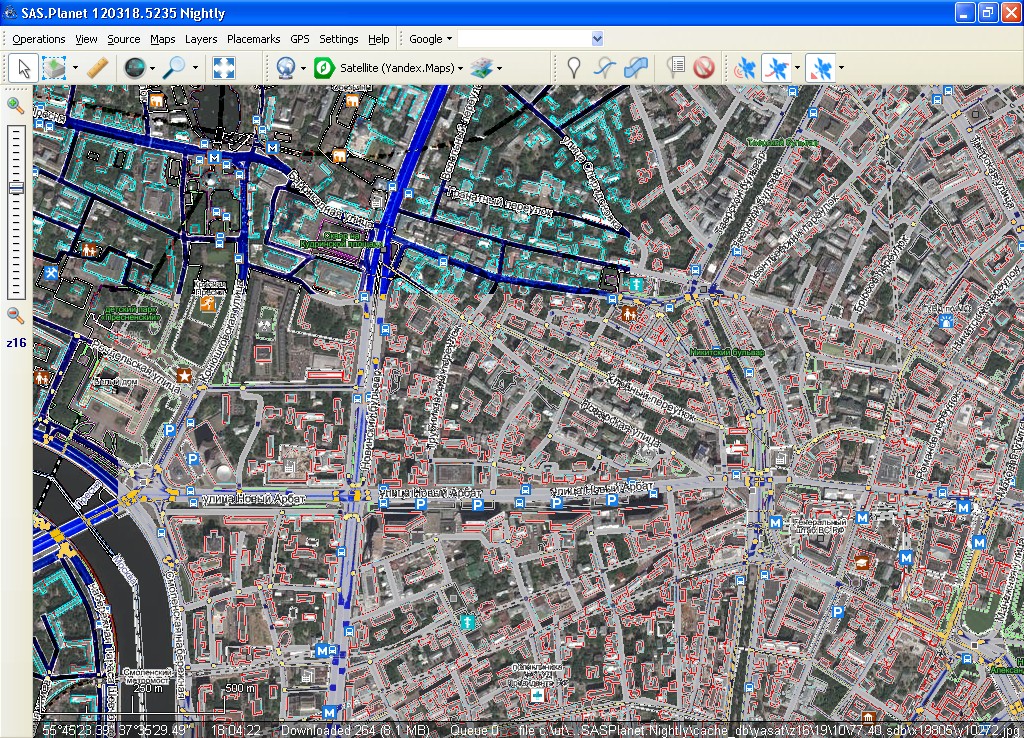Select the arrow move tool
Viewport: 1024px width, 738px height.
pos(25,68)
